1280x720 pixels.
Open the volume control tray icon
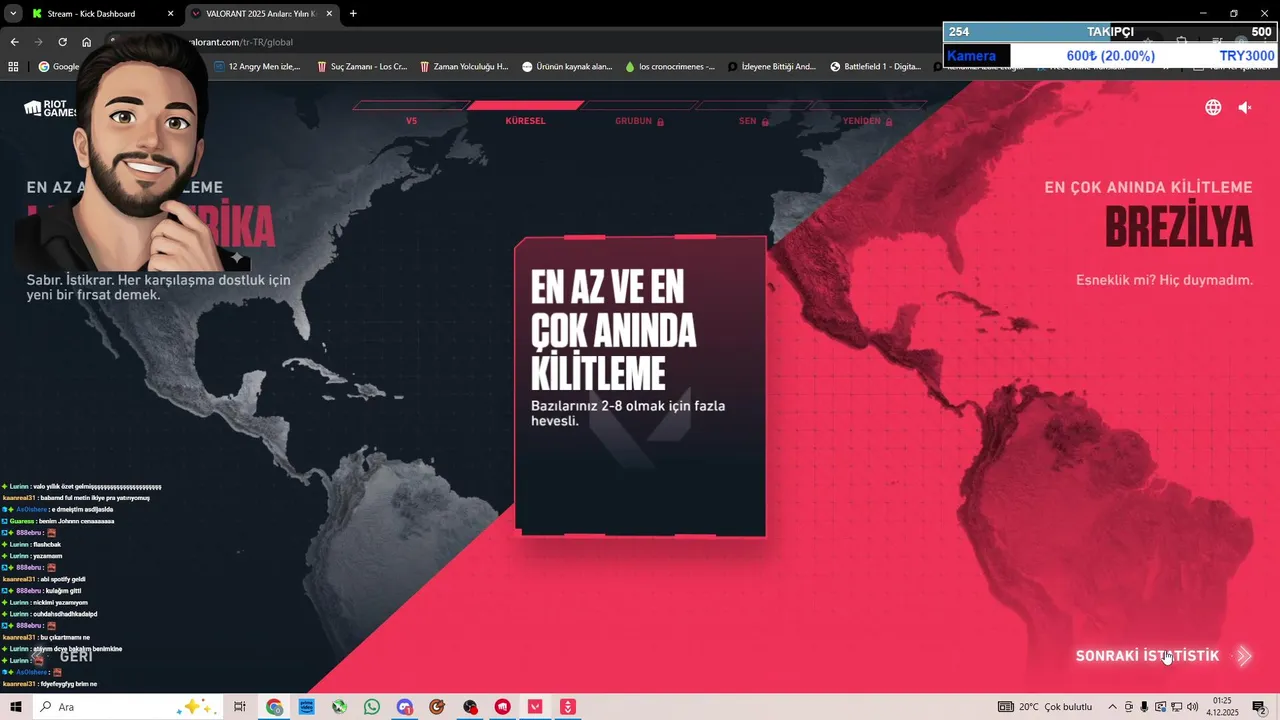point(1192,707)
